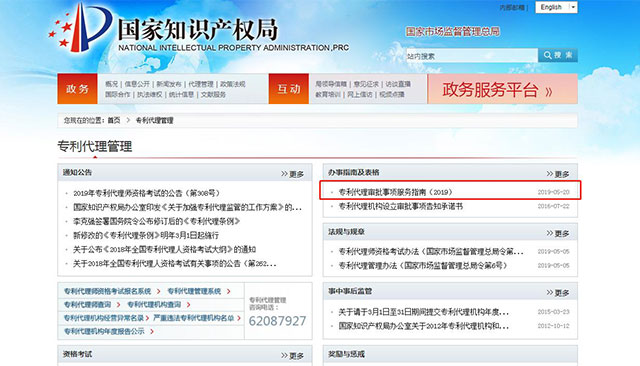This screenshot has height=366, width=640.
Task: Open the 文献服务 menu item
Action: tap(213, 94)
